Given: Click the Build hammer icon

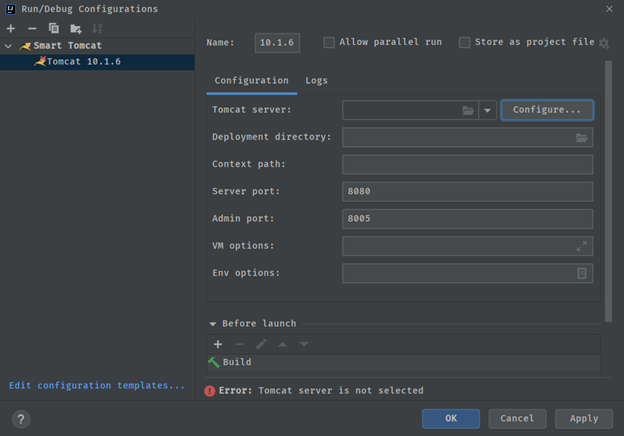Looking at the screenshot, I should [214, 362].
